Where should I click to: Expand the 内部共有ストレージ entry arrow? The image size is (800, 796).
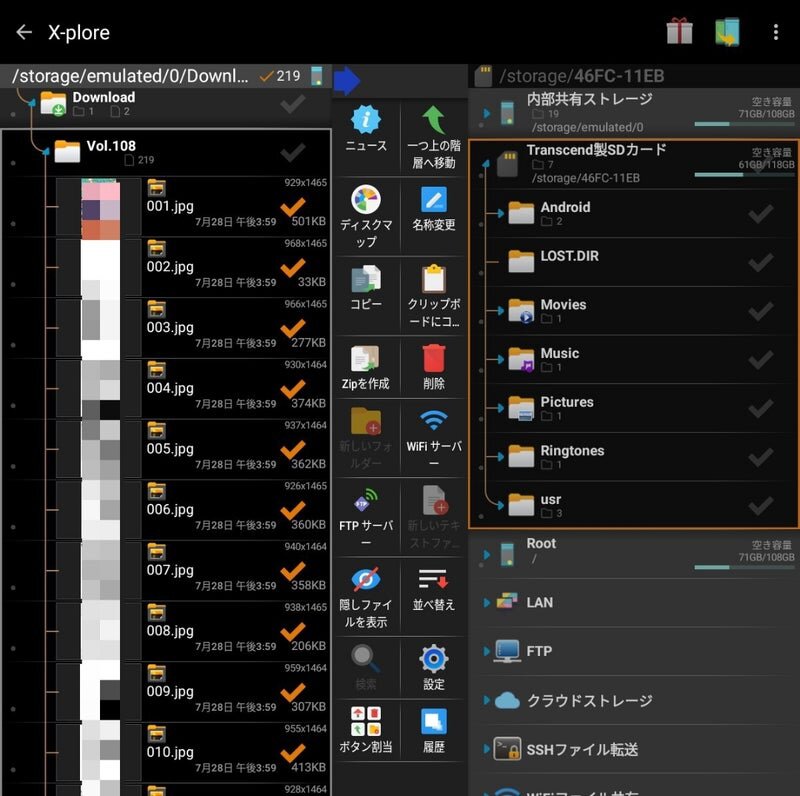pos(486,113)
